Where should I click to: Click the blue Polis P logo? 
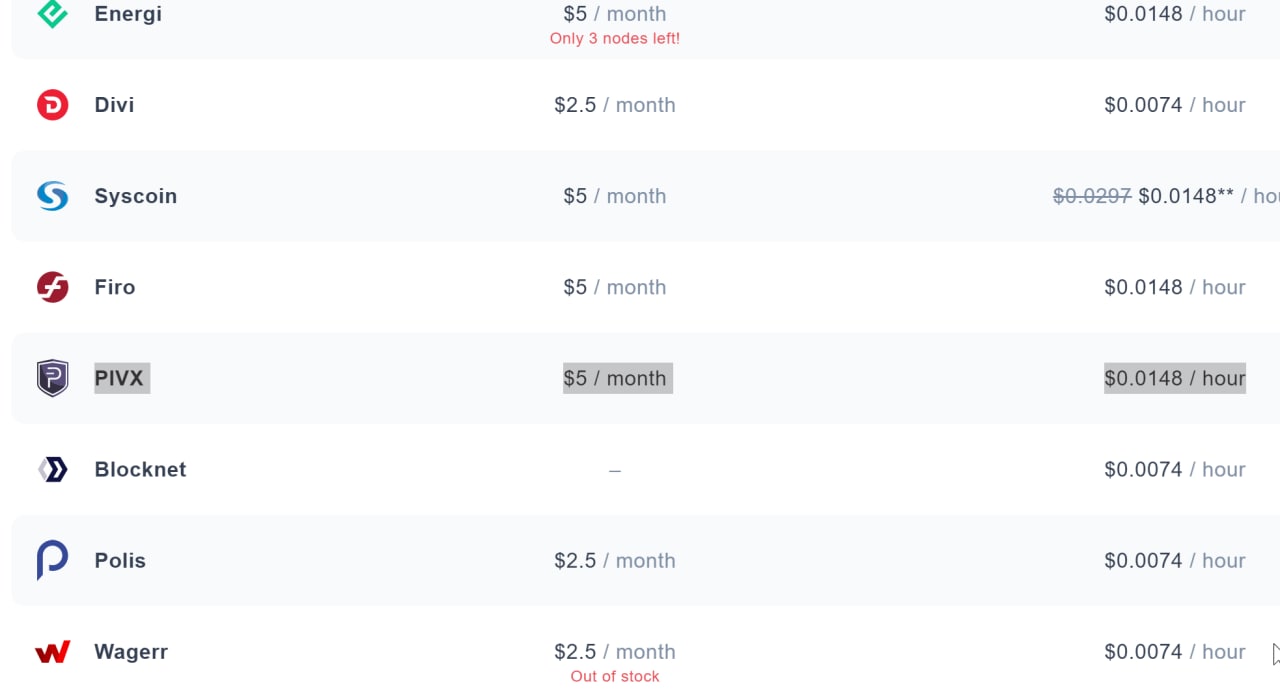tap(52, 560)
